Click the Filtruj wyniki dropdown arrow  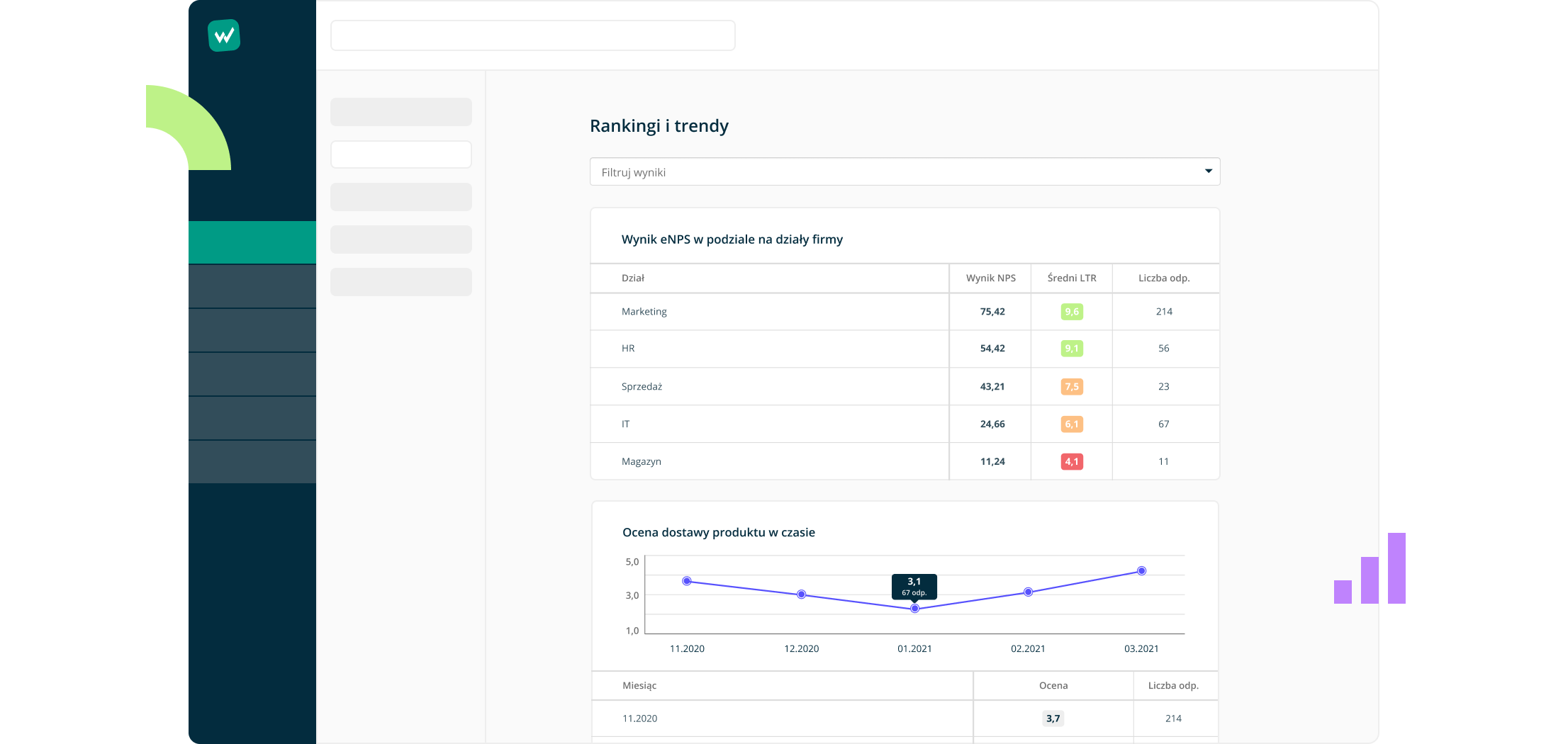[1209, 171]
